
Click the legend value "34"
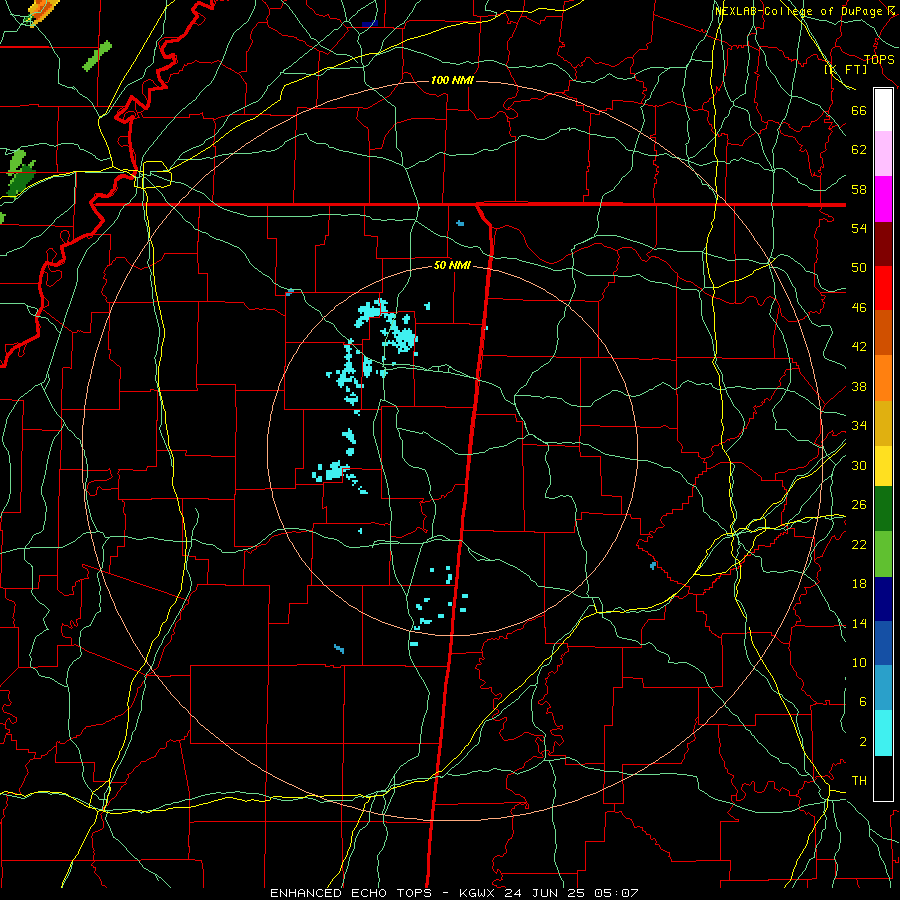point(859,426)
